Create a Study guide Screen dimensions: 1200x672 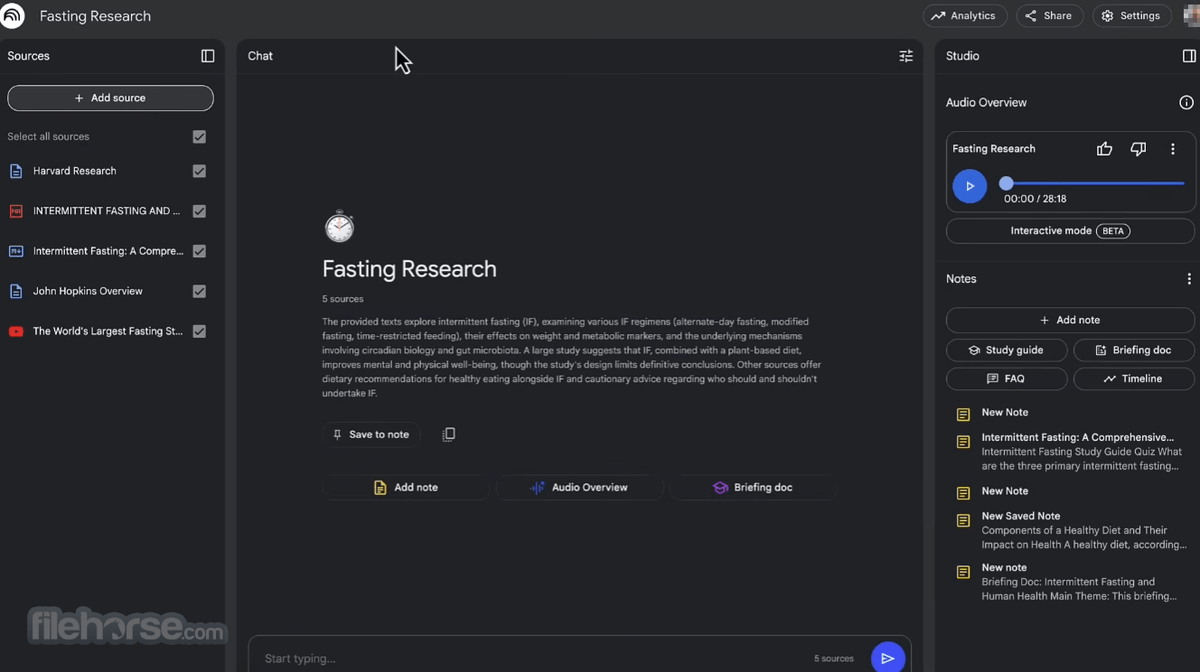1006,350
